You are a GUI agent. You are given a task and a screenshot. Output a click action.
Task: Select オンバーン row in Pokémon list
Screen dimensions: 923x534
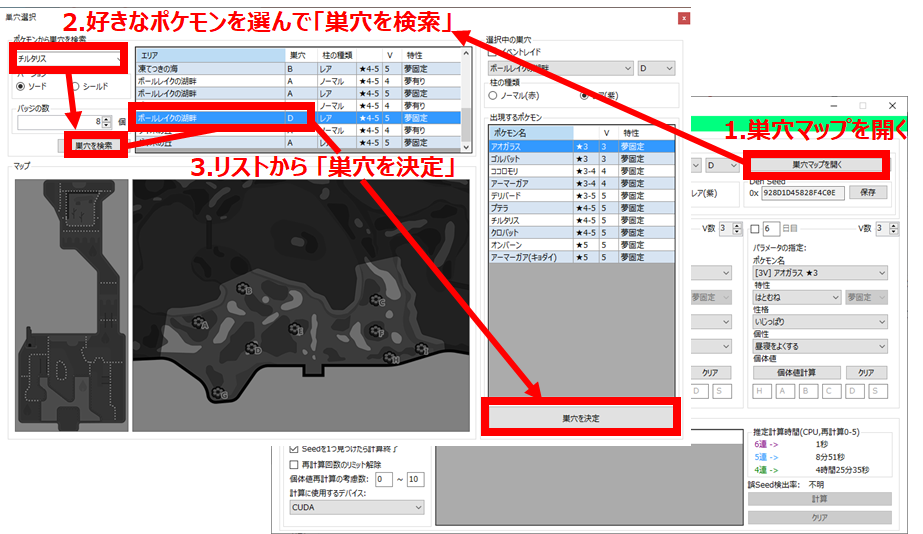coord(582,245)
